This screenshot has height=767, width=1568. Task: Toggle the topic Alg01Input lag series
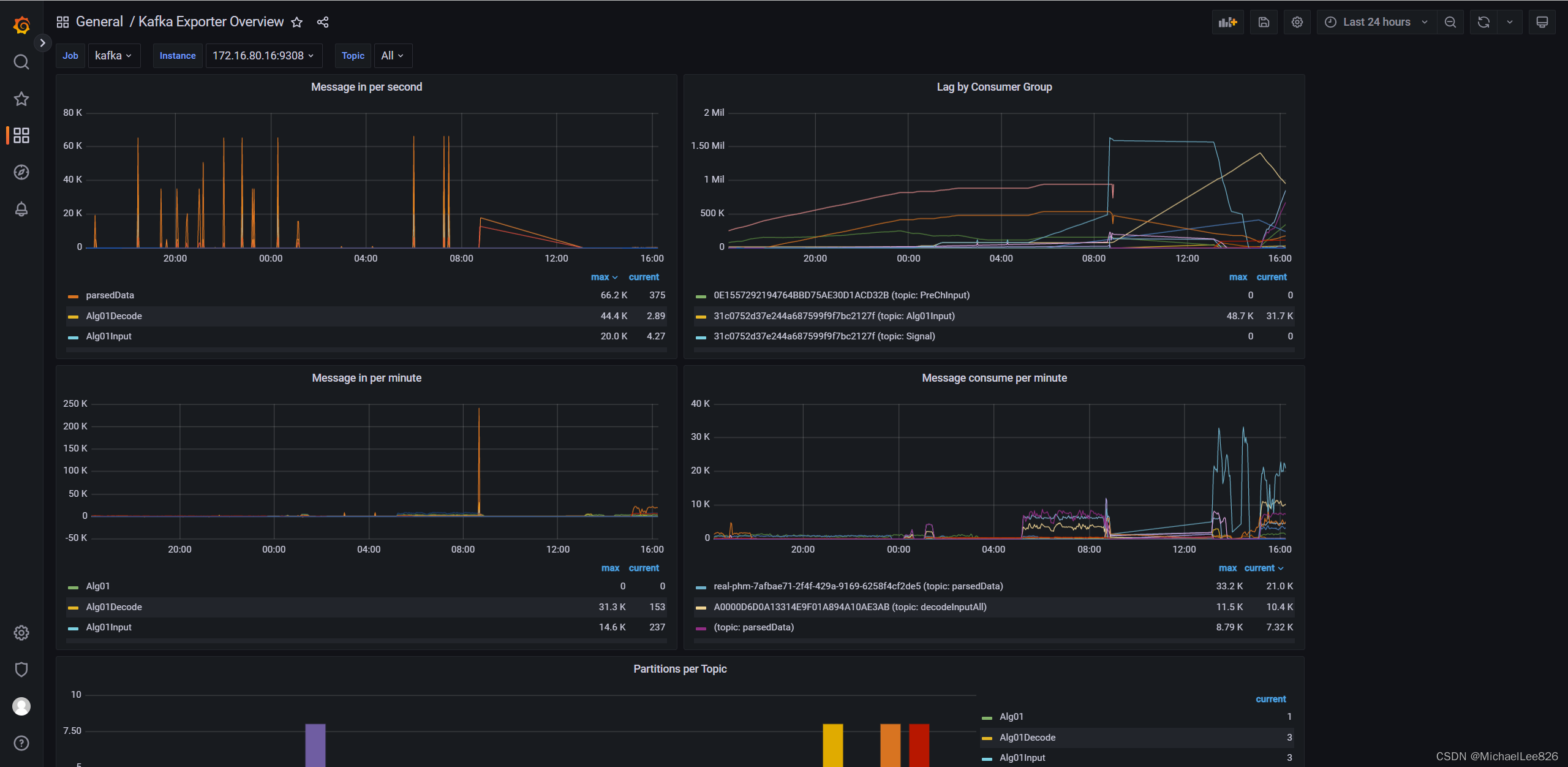coord(834,316)
